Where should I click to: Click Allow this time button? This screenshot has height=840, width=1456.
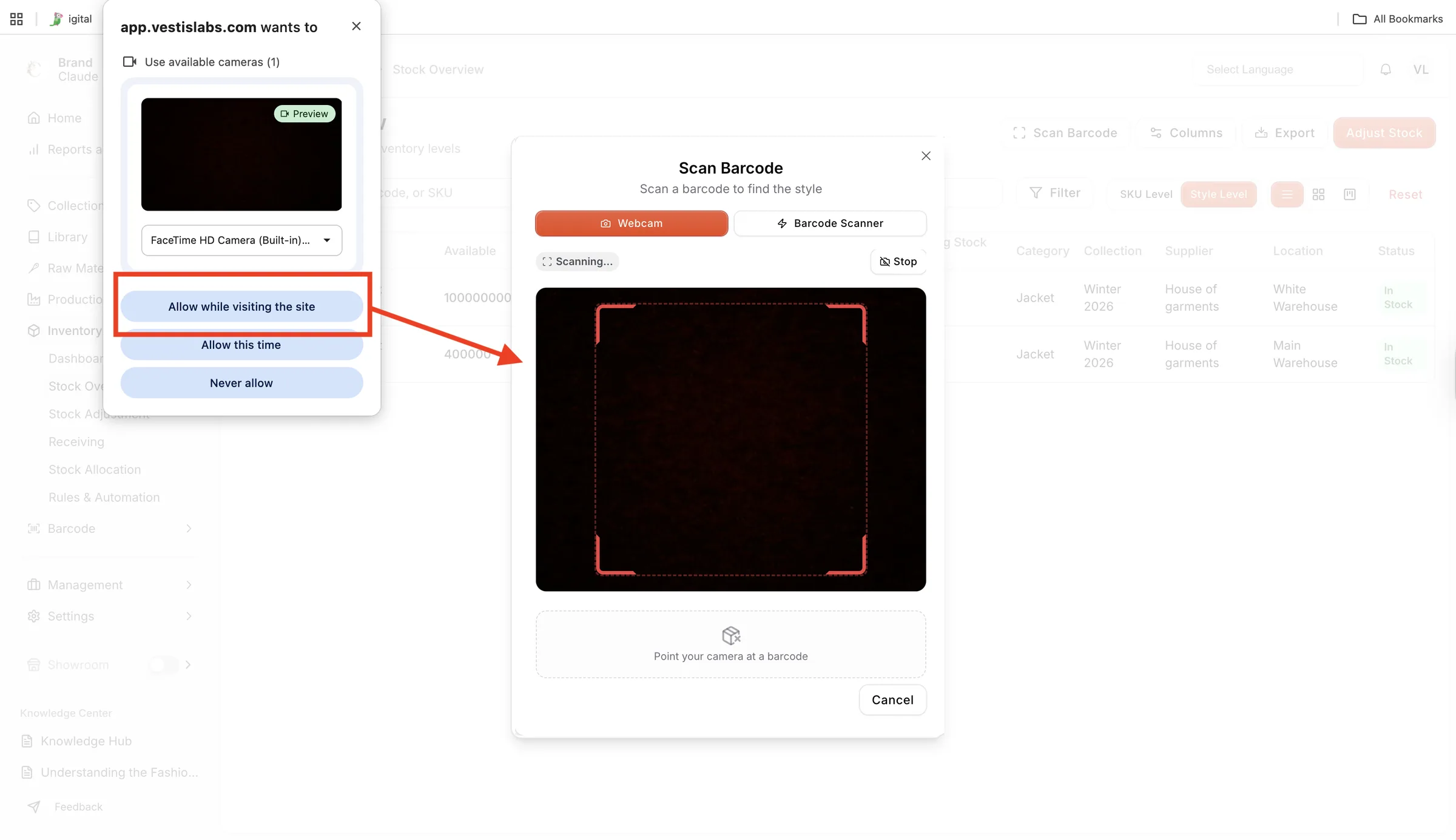click(x=241, y=345)
